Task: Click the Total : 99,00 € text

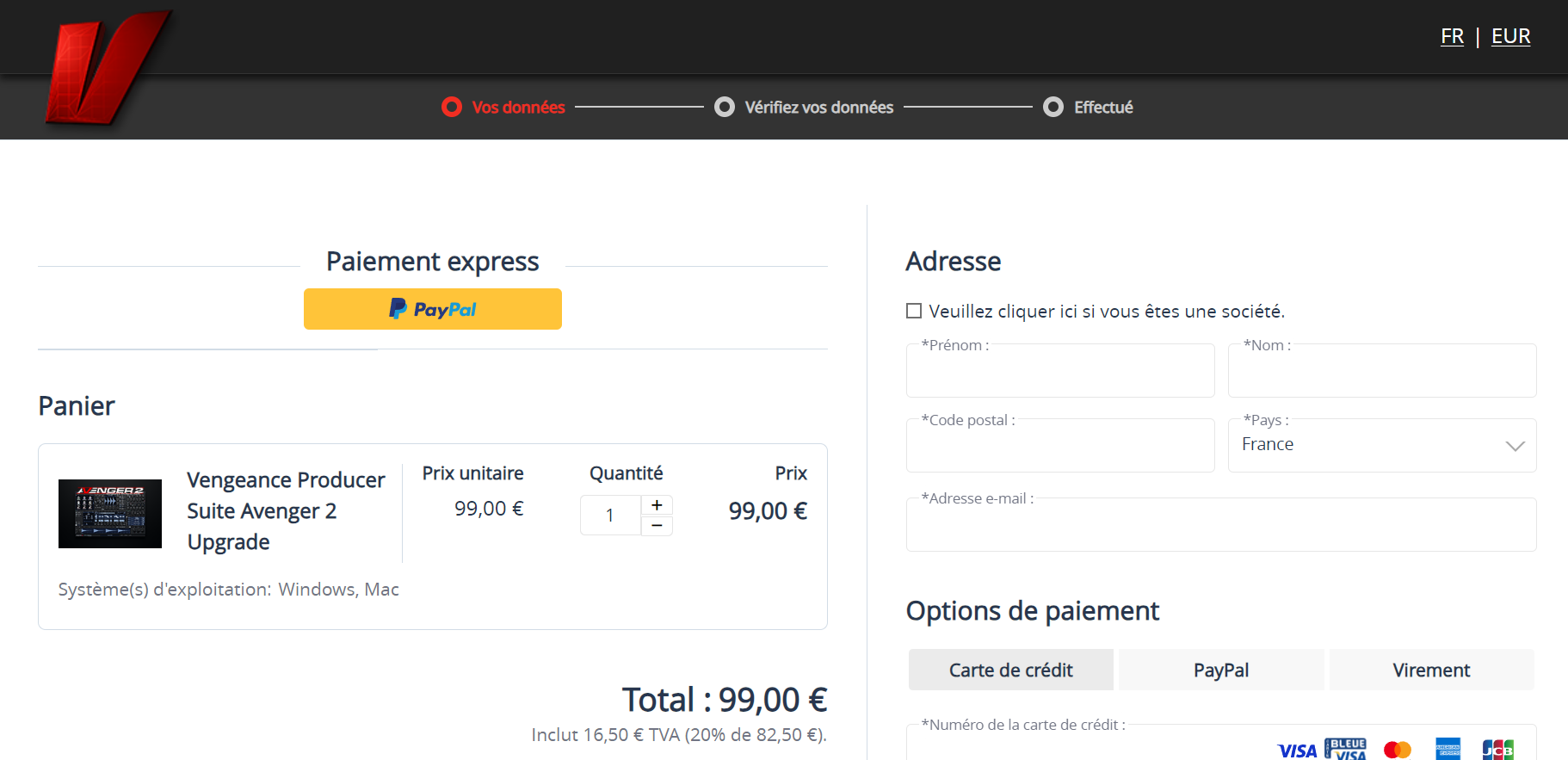Action: (x=725, y=700)
